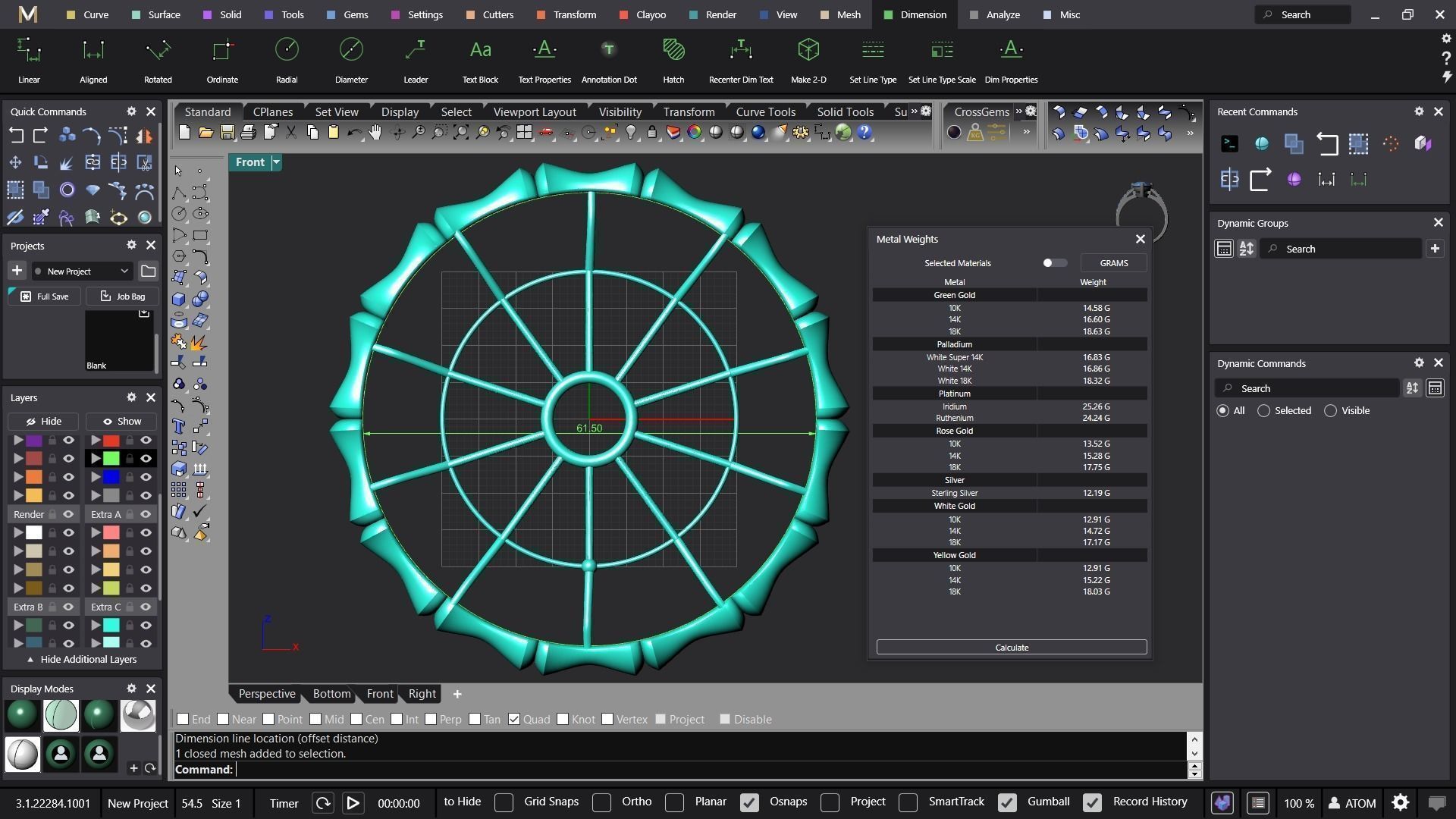Switch to the Analyze menu tab
This screenshot has width=1456, height=819.
pos(995,14)
